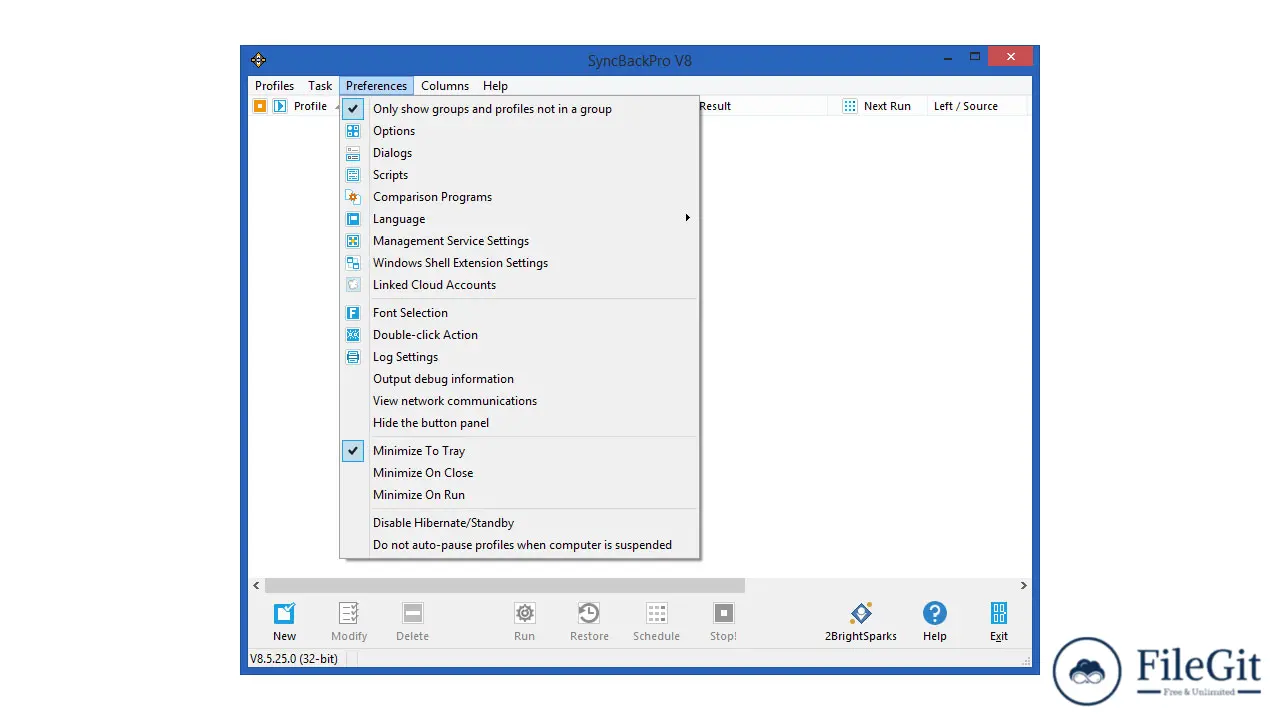Click the Comparison Programs icon
This screenshot has width=1280, height=720.
tap(353, 197)
